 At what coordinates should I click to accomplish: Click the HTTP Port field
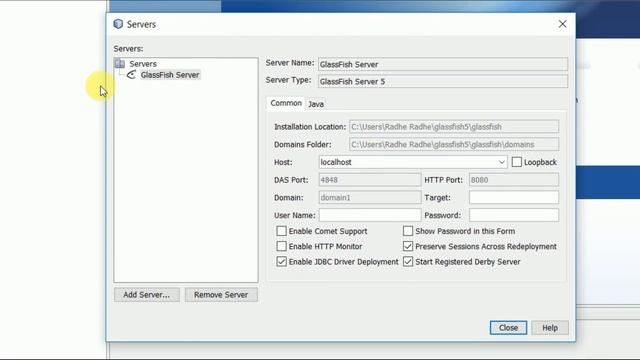coord(514,180)
